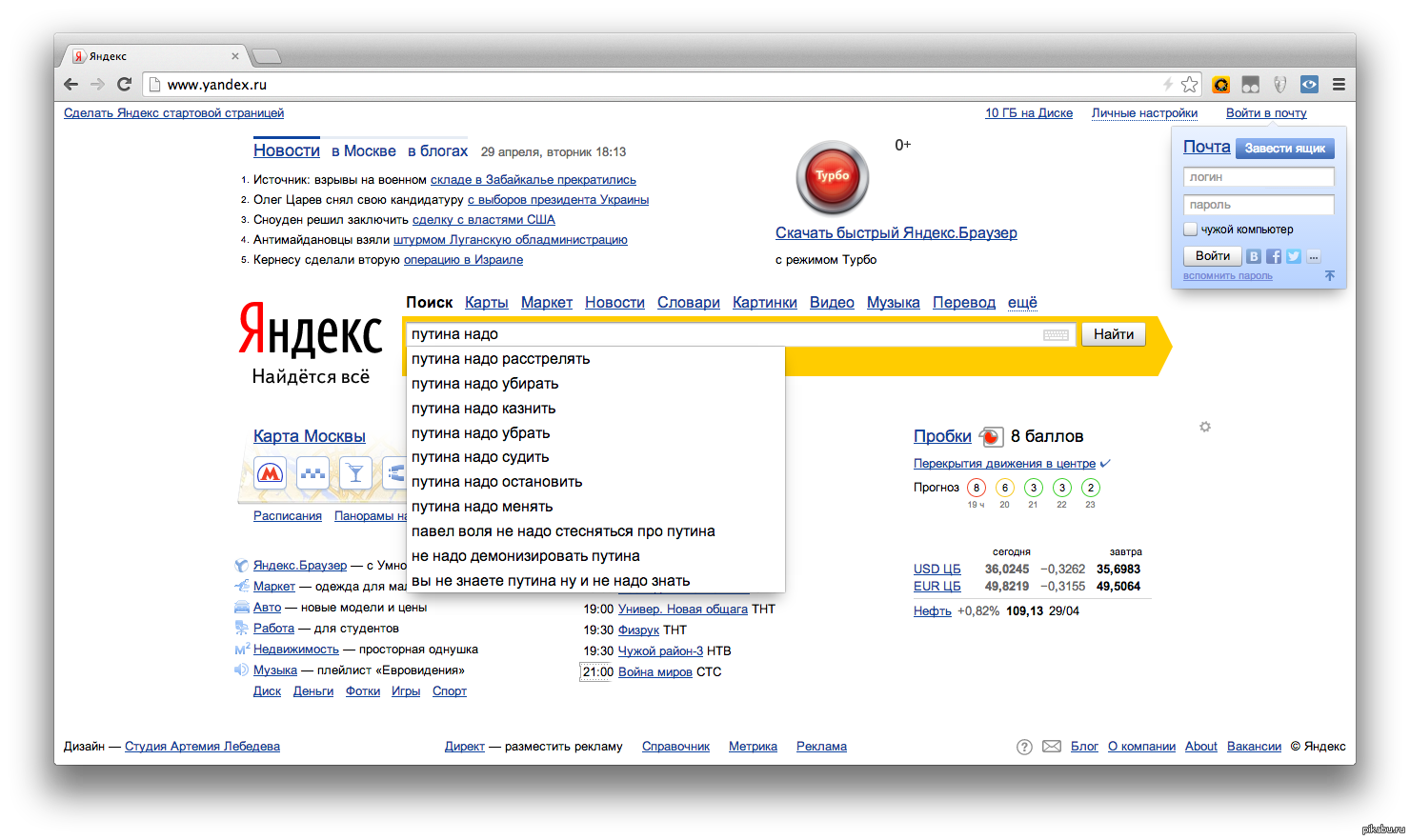Reload the Yandex page

(x=124, y=84)
